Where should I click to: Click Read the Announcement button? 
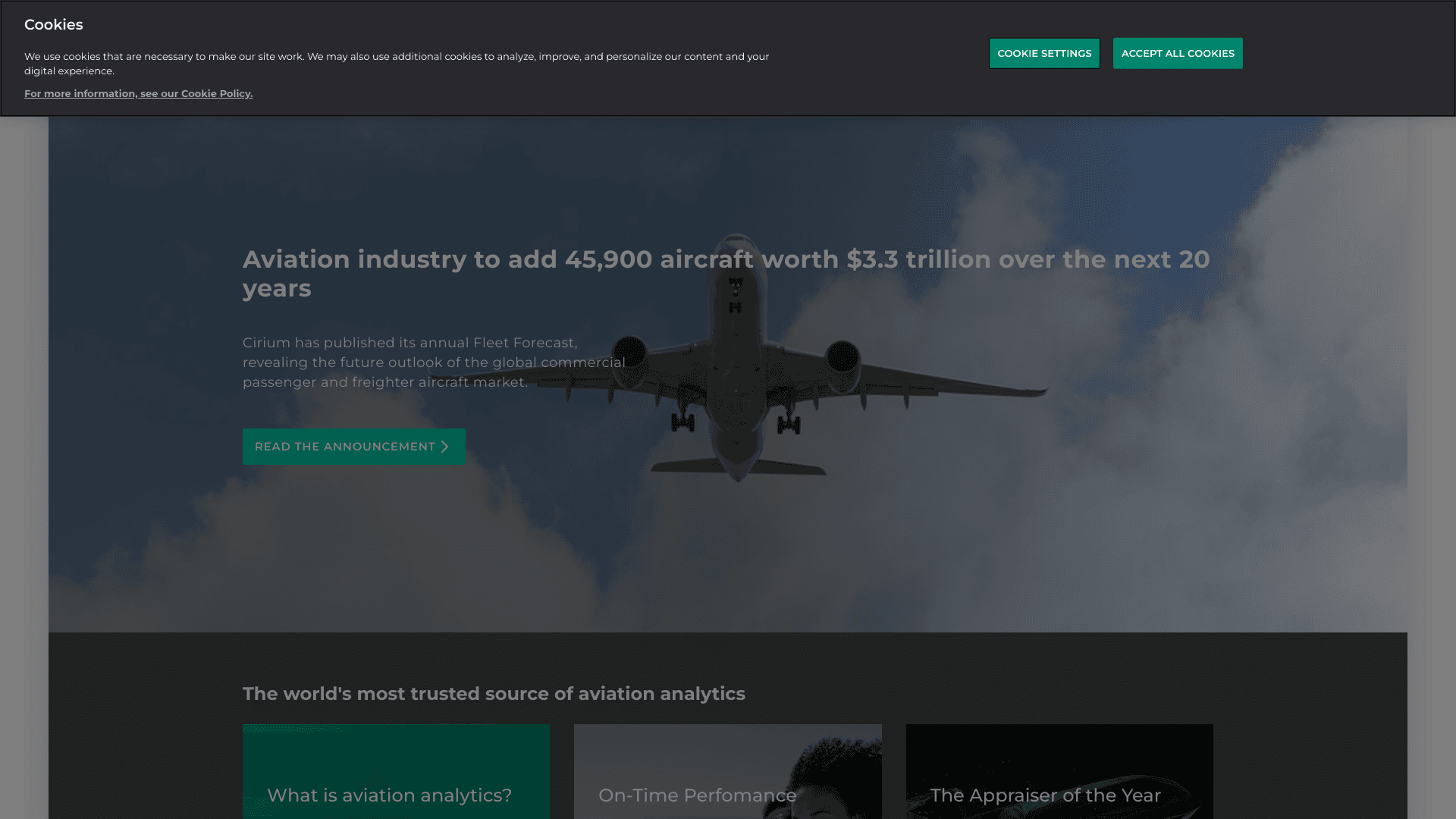point(353,447)
